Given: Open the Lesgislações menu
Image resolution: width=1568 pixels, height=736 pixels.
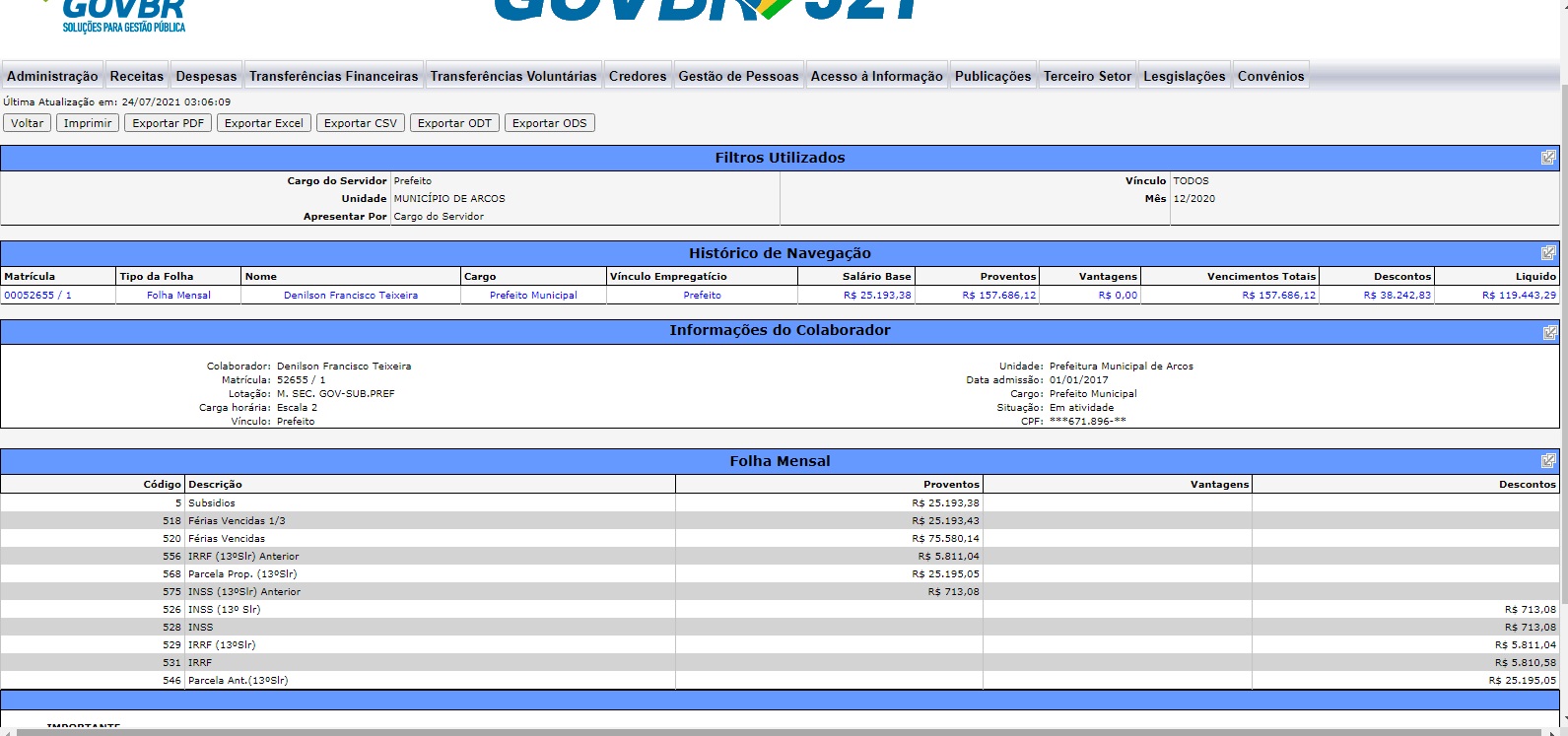Looking at the screenshot, I should (x=1185, y=76).
